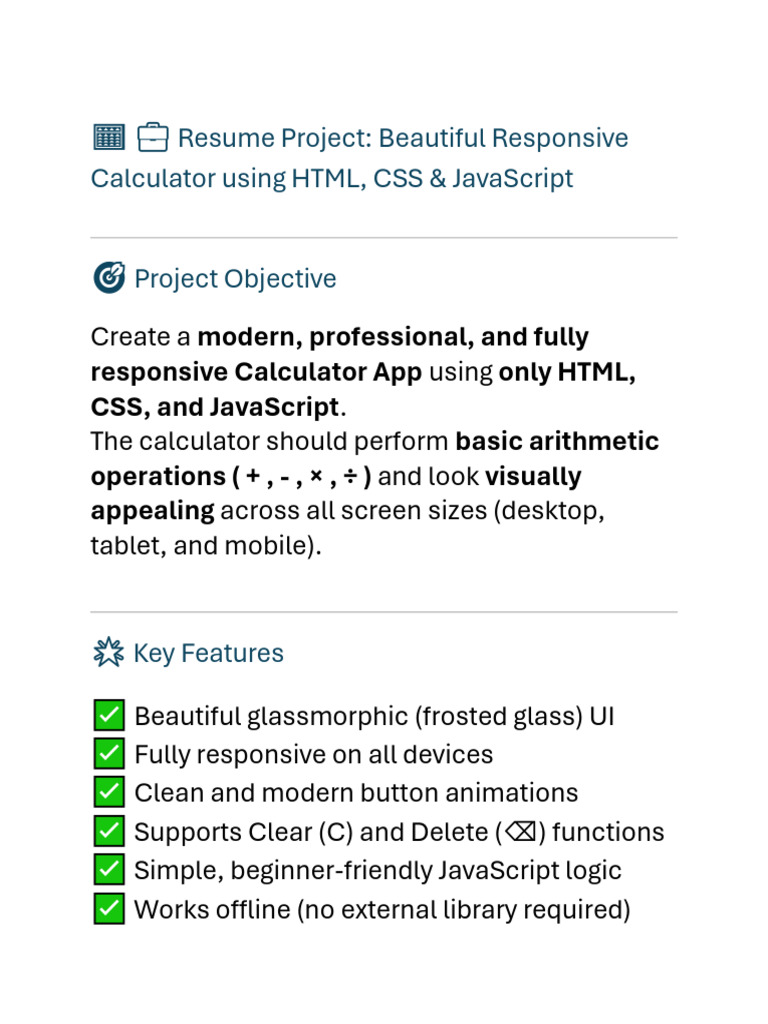This screenshot has width=768, height=1024.
Task: Click the green check for beginner-friendly JavaScript
Action: (108, 870)
